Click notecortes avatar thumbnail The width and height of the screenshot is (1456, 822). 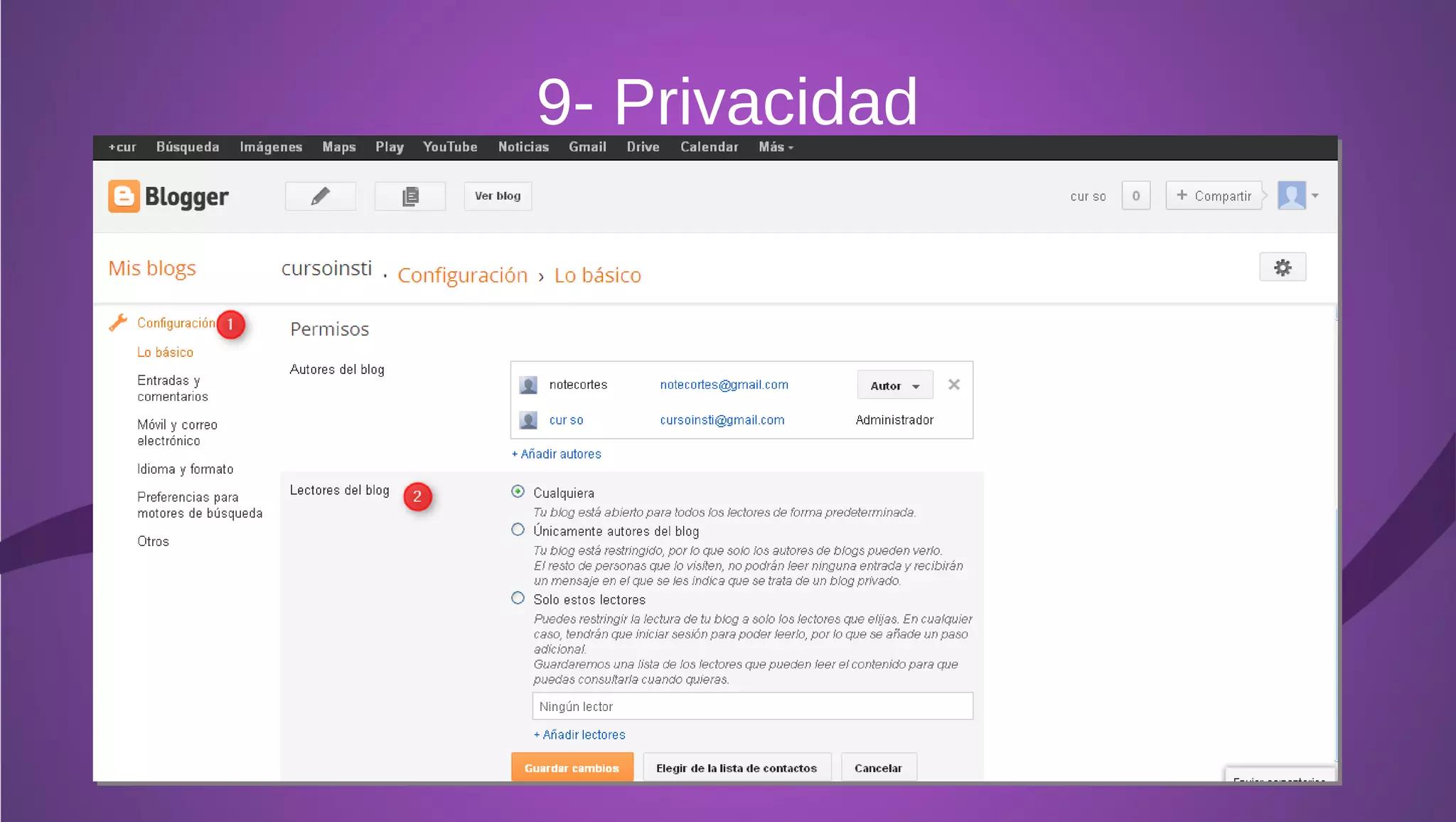click(528, 385)
